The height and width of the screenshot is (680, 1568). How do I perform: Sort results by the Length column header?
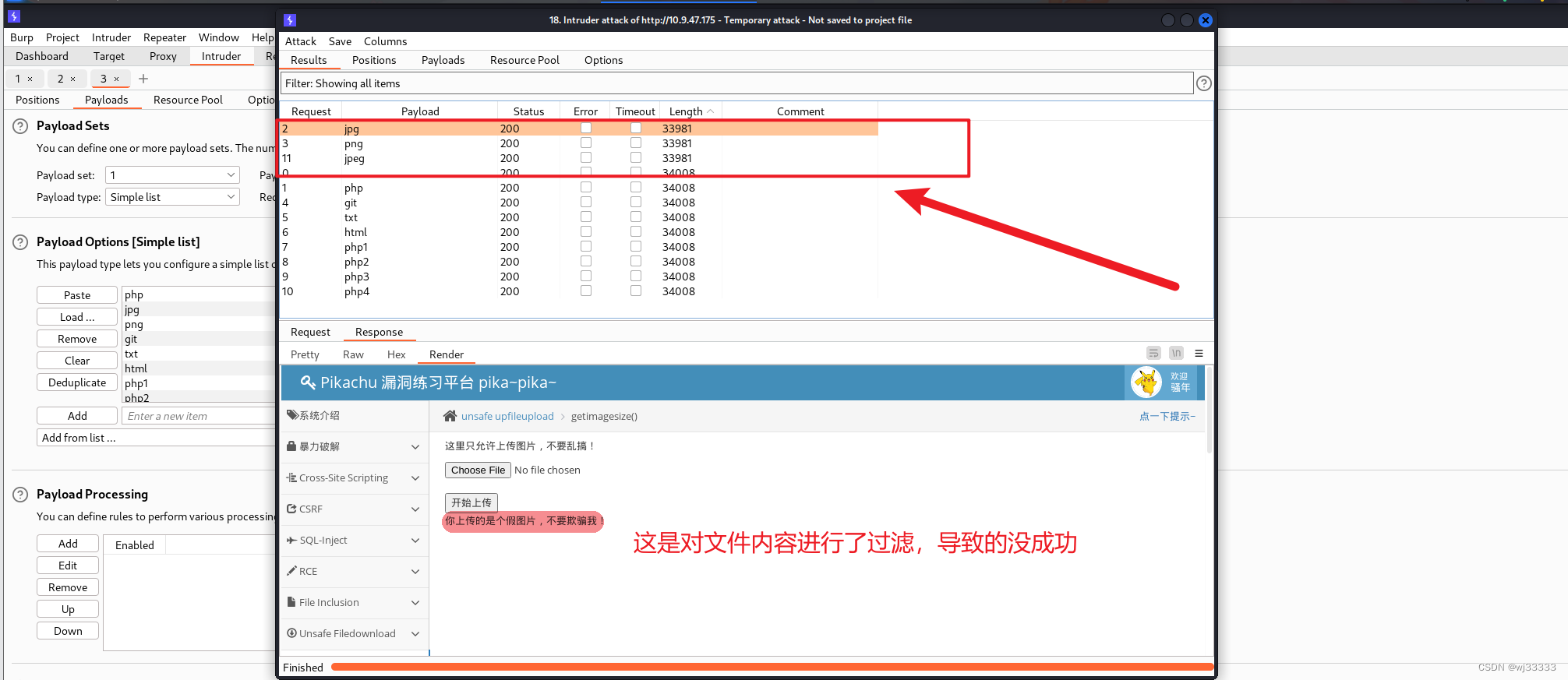(x=691, y=111)
